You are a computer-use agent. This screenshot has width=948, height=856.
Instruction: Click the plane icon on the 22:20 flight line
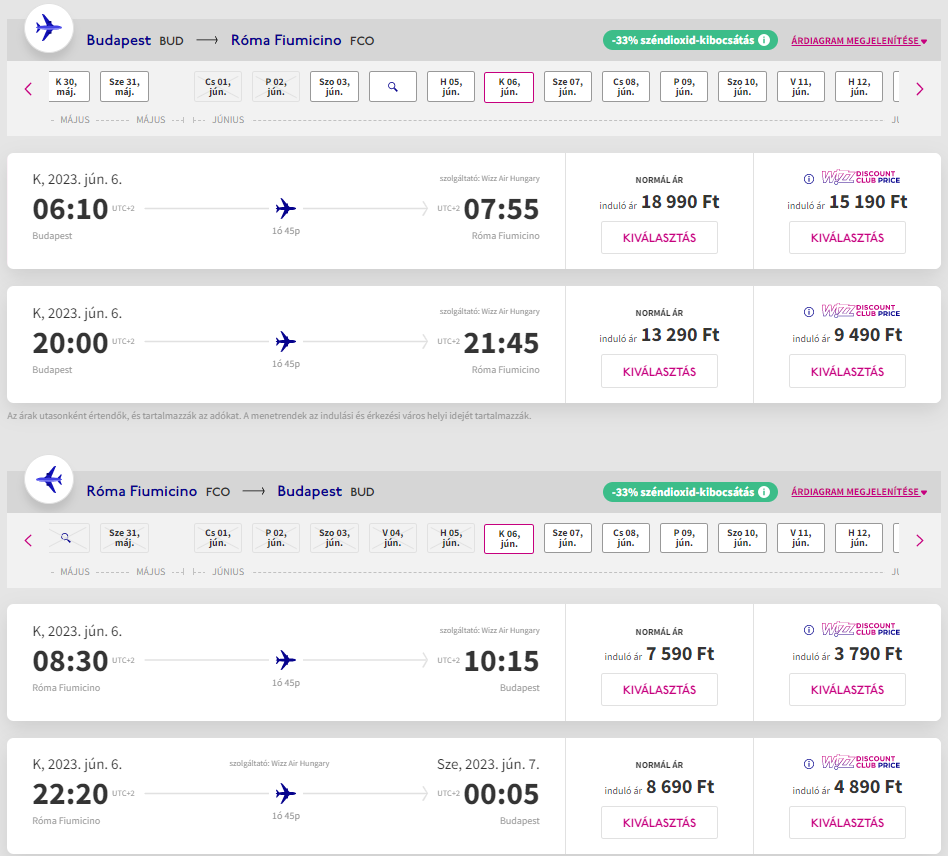click(x=285, y=793)
